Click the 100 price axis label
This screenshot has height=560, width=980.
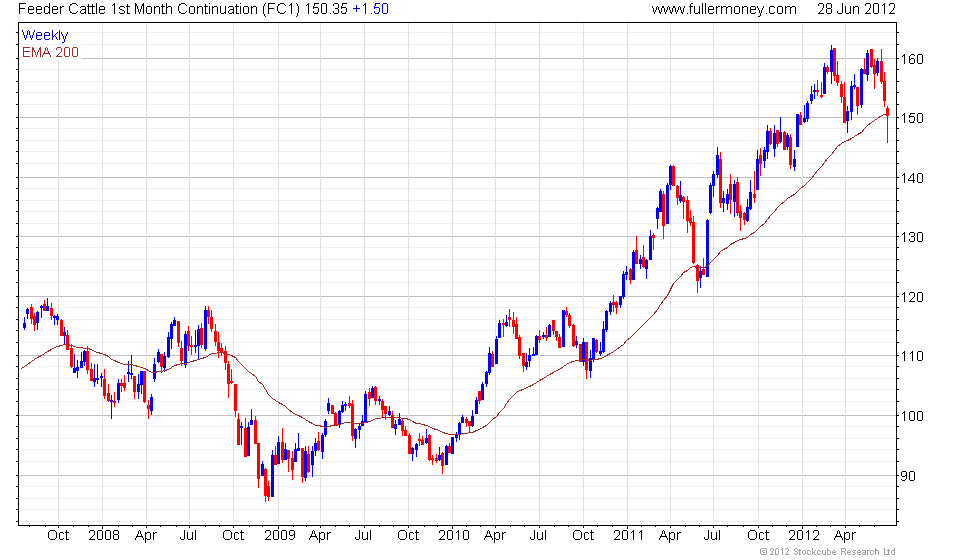tap(912, 416)
